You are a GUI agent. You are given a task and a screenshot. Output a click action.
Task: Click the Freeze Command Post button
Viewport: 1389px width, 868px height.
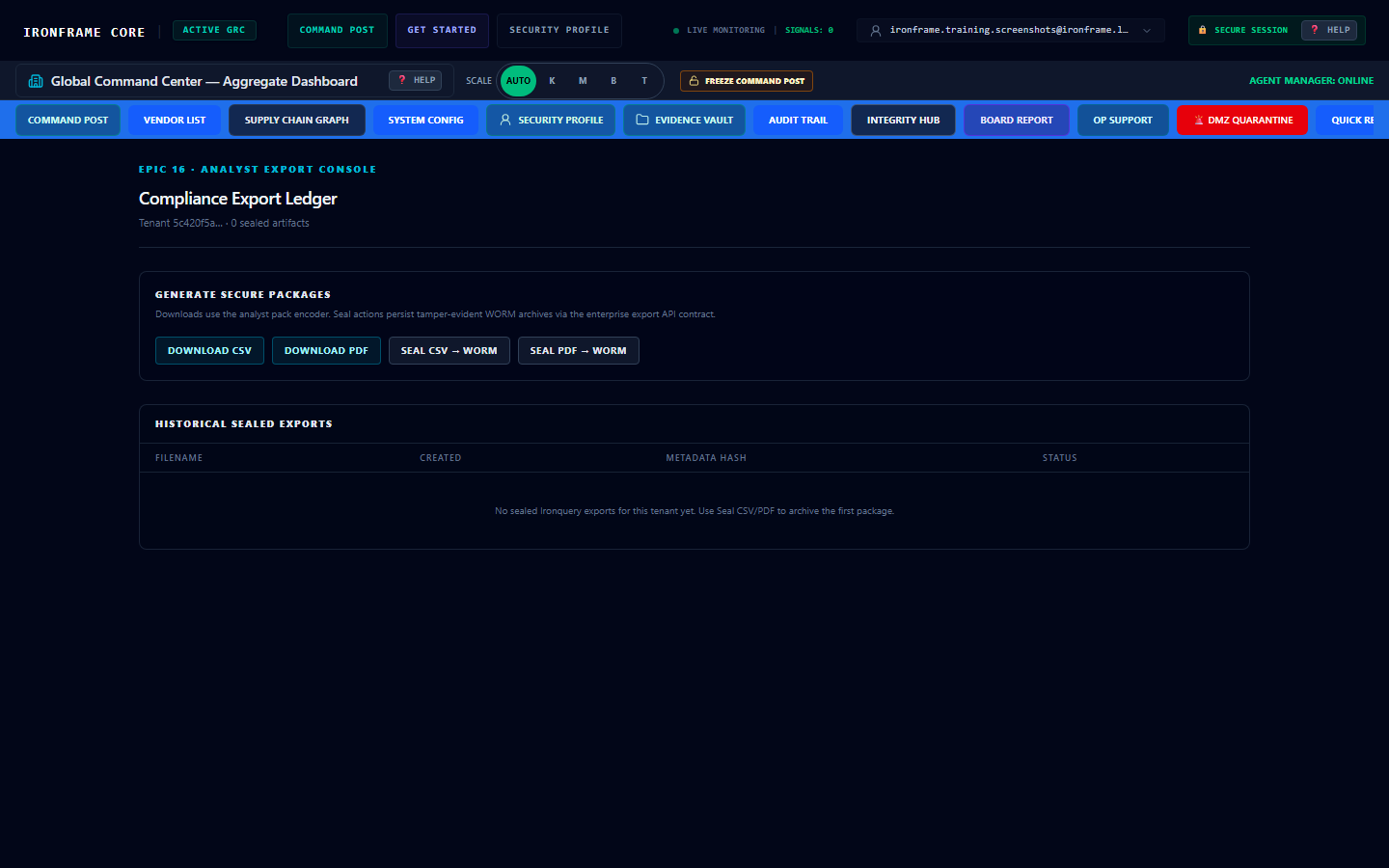pyautogui.click(x=747, y=81)
